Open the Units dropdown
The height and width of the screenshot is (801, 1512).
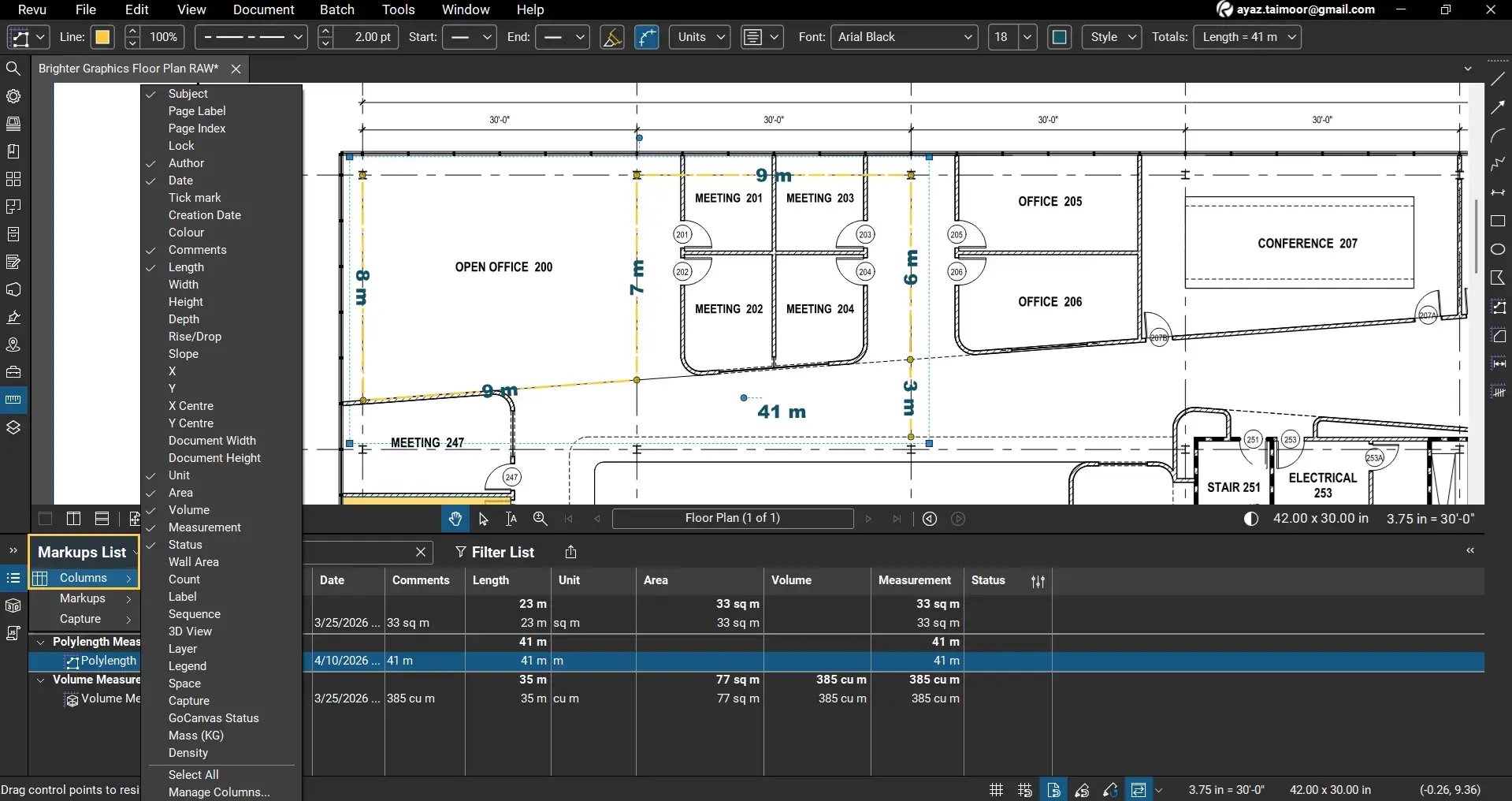coord(698,37)
